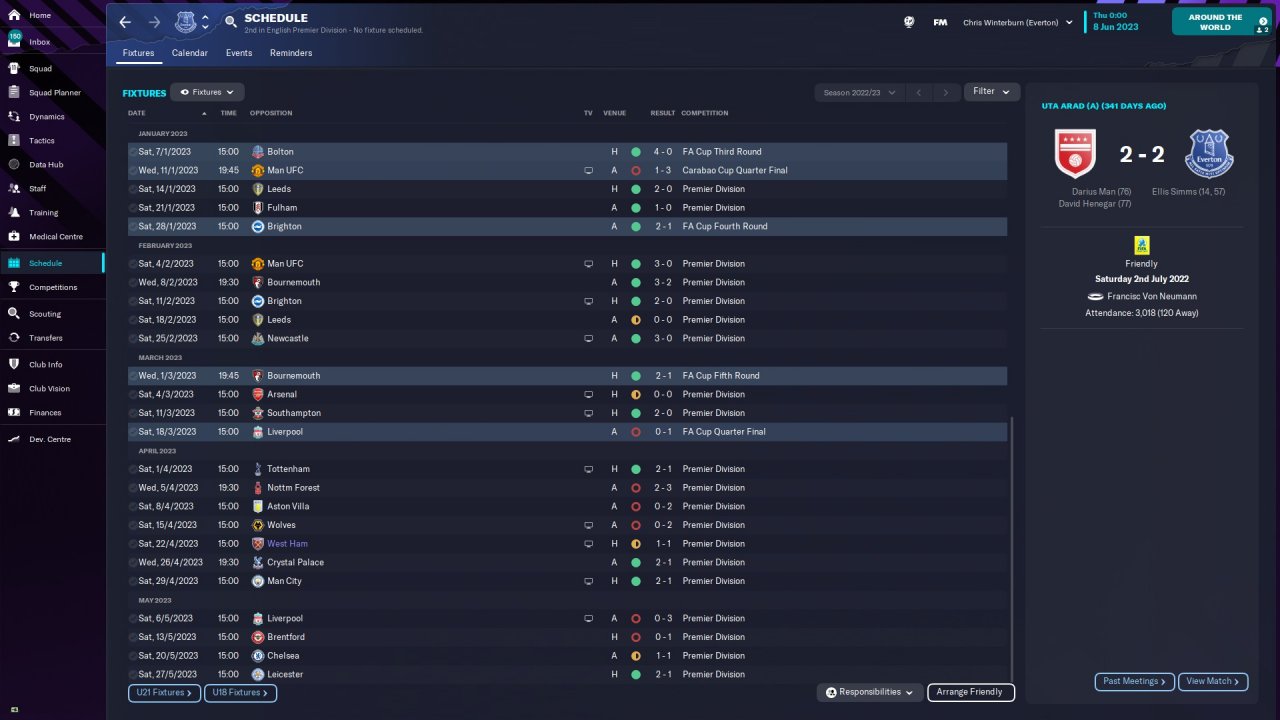The image size is (1280, 720).
Task: Select the Newcastle fixture row name
Action: coord(288,339)
